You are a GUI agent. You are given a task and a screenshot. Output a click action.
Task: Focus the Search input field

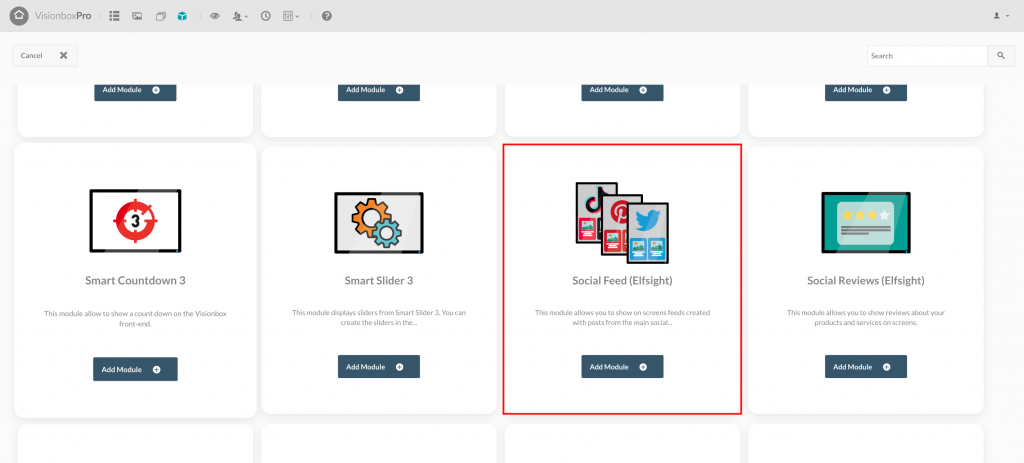tap(927, 56)
